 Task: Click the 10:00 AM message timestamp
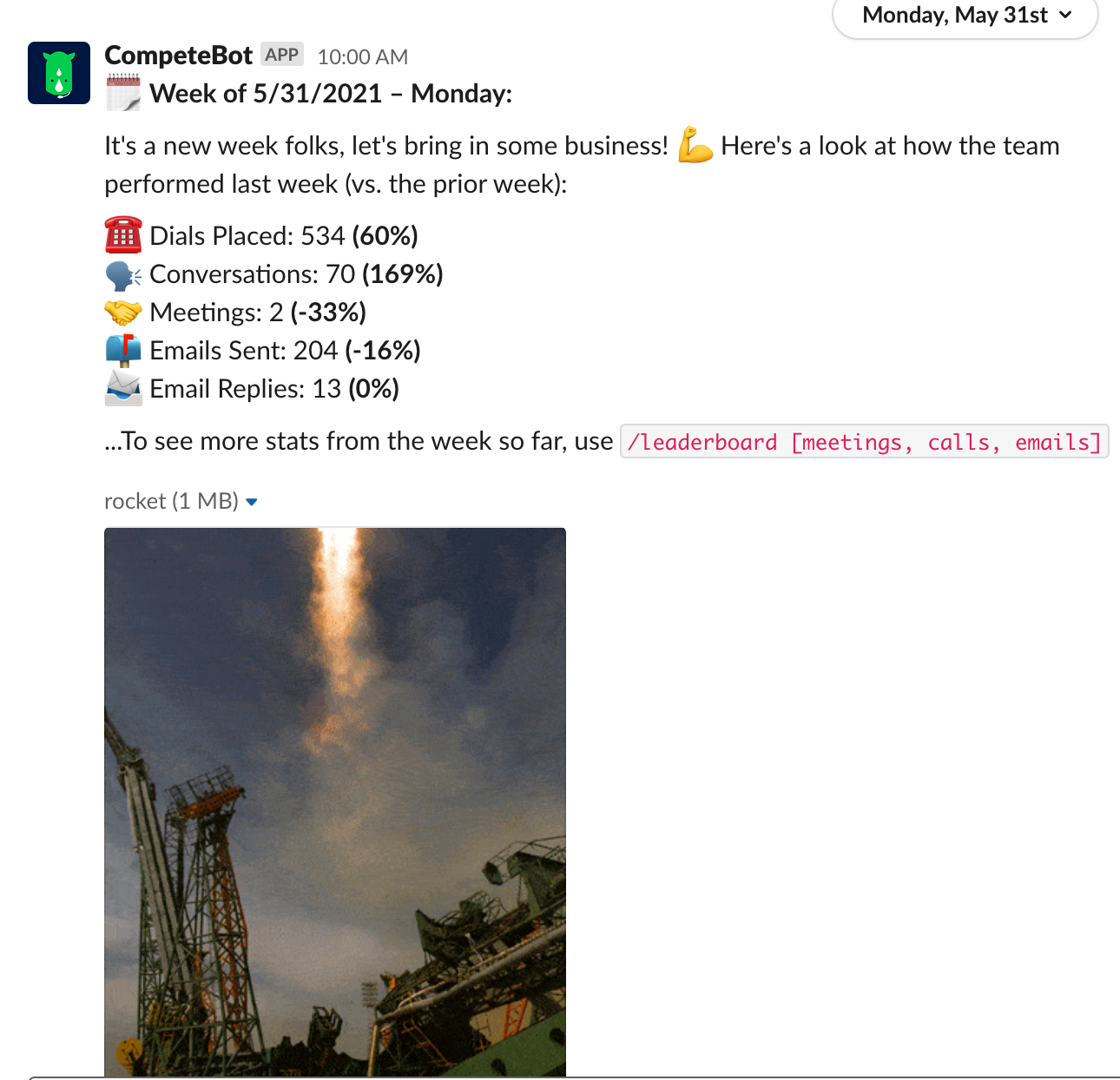point(363,57)
